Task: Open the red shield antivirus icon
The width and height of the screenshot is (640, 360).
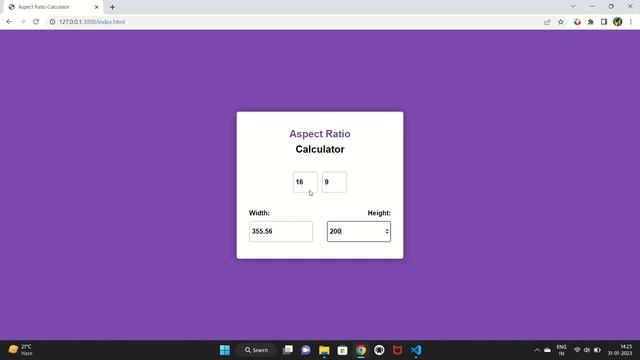Action: pos(398,350)
